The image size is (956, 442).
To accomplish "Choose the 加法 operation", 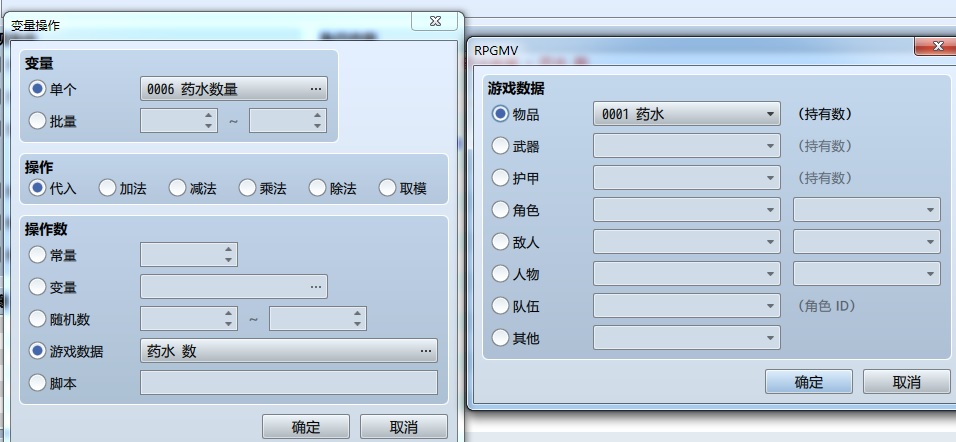I will point(107,188).
